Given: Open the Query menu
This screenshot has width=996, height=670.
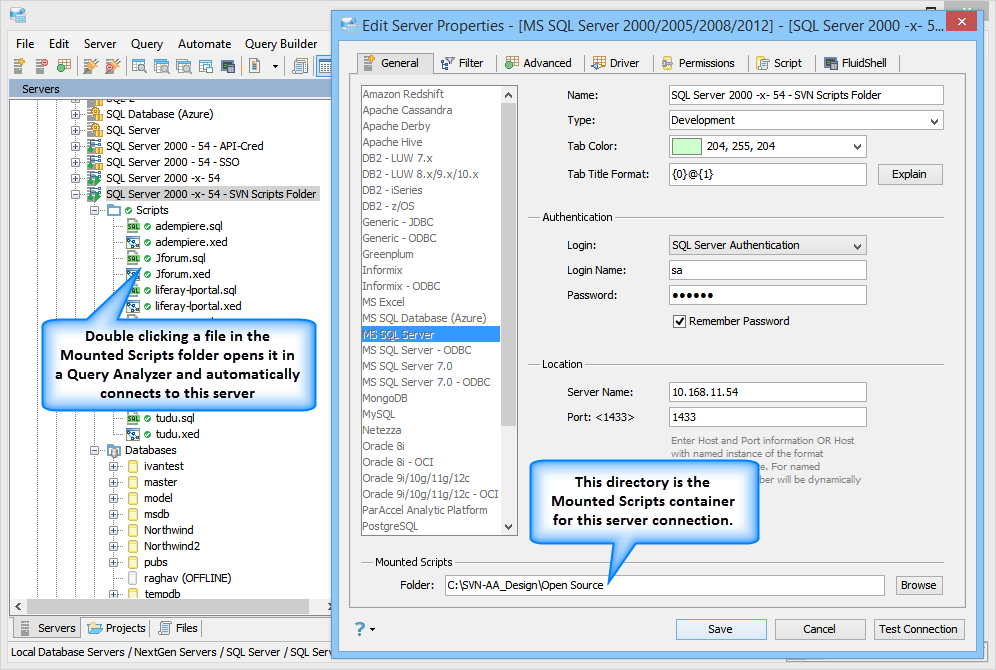Looking at the screenshot, I should point(147,44).
